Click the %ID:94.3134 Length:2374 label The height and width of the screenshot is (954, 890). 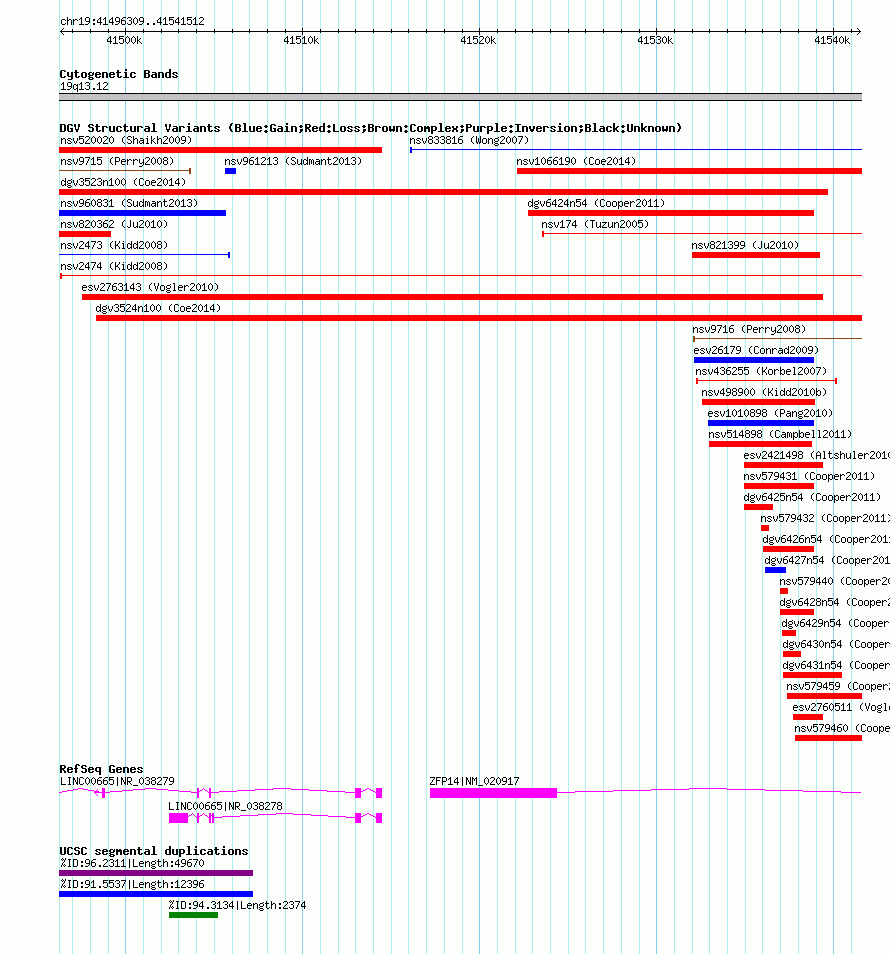point(237,905)
